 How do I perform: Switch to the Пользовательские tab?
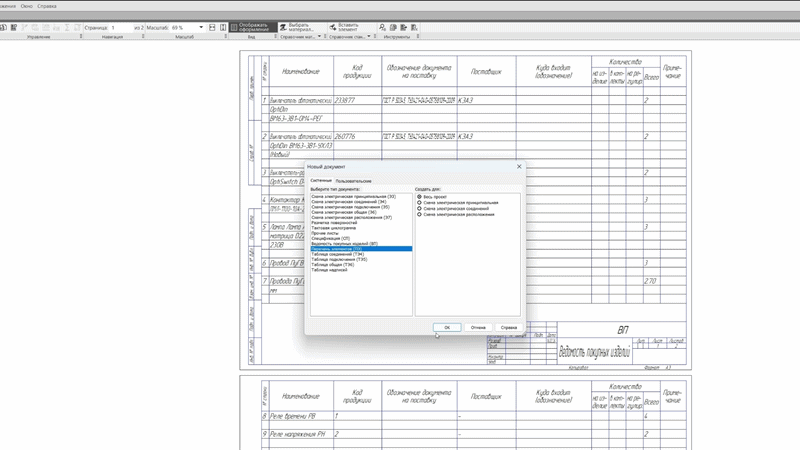pyautogui.click(x=354, y=181)
